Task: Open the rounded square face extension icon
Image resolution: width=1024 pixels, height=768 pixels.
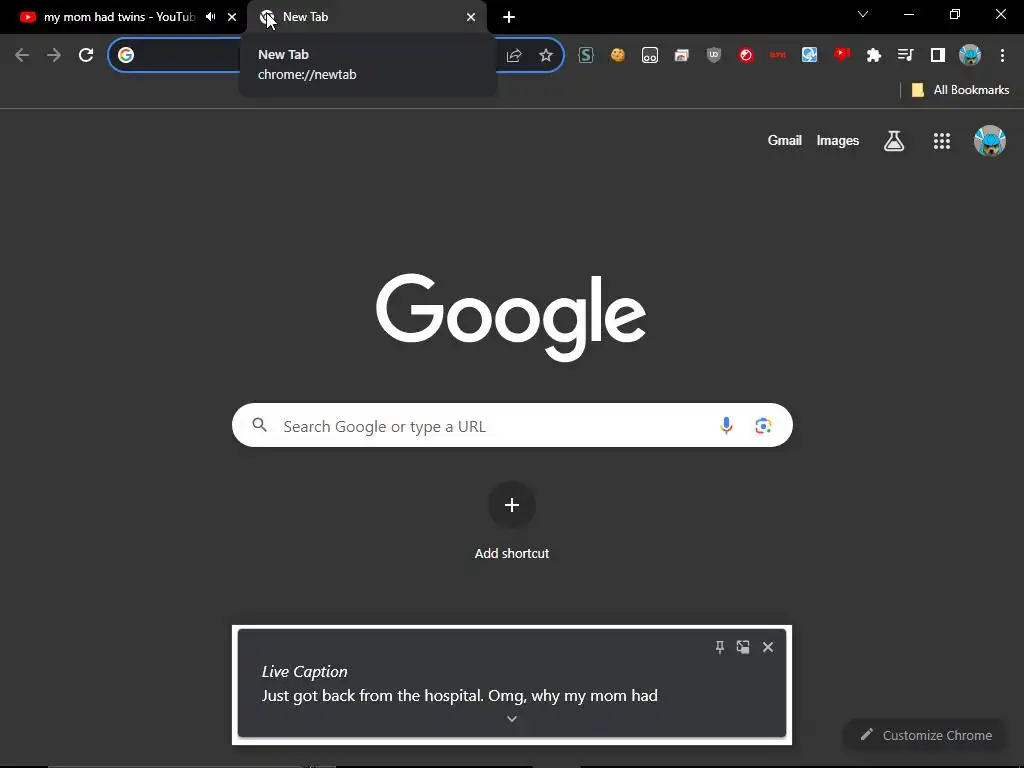Action: pos(650,56)
